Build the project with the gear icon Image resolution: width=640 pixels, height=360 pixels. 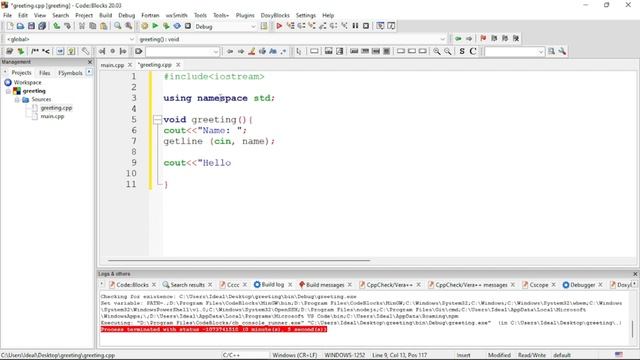point(144,26)
